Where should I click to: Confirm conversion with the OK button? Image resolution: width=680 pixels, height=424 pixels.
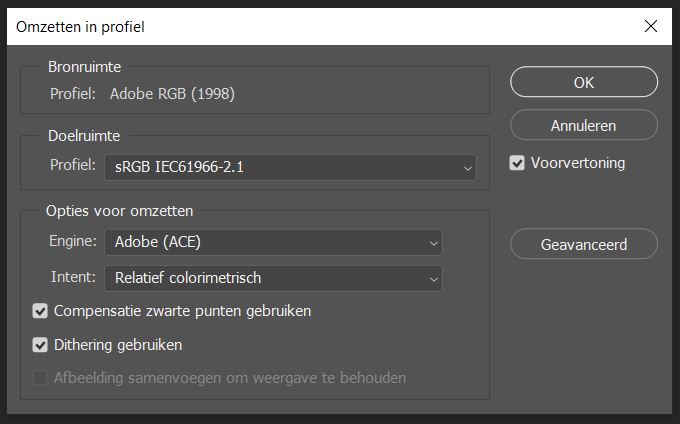pyautogui.click(x=584, y=82)
